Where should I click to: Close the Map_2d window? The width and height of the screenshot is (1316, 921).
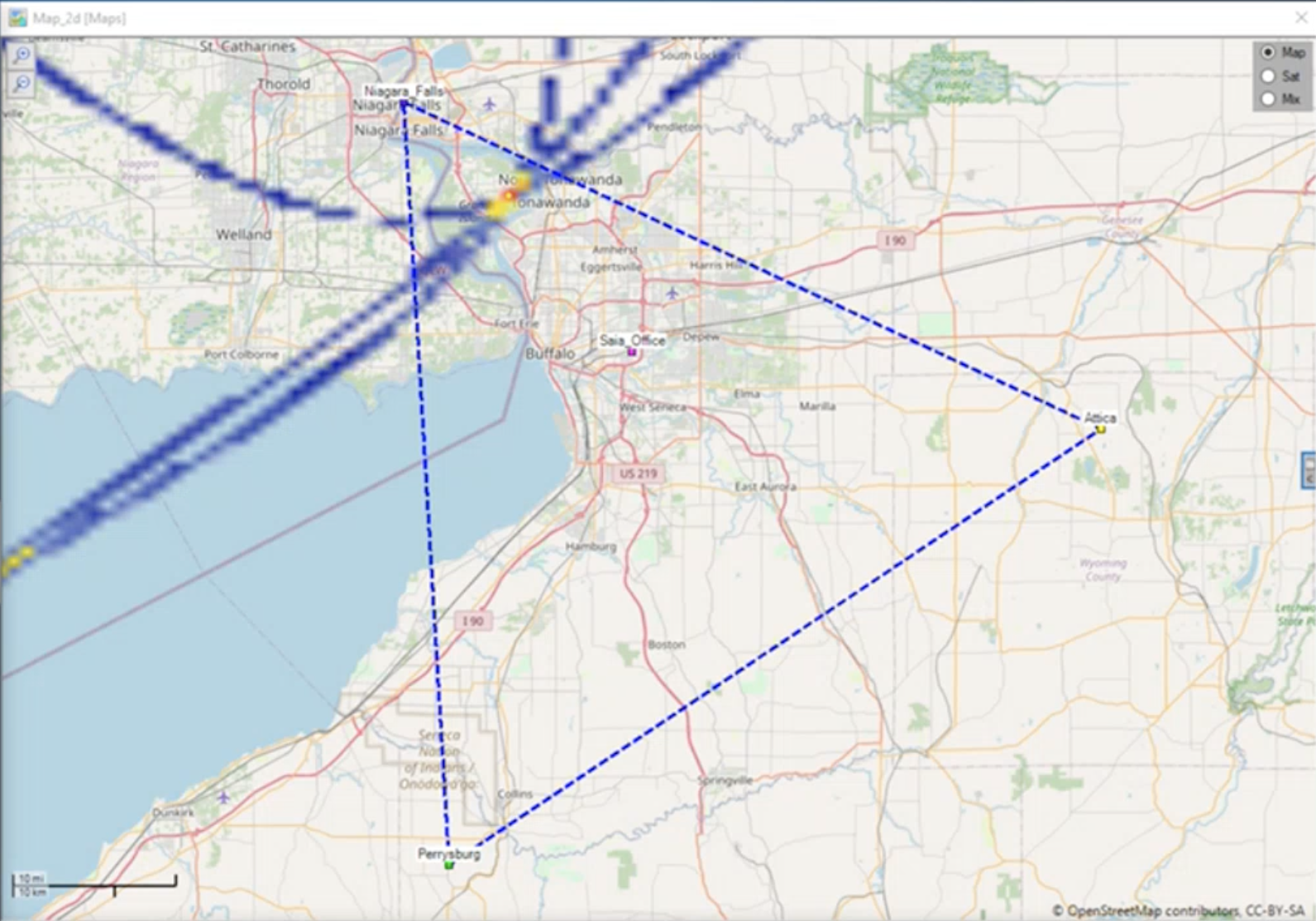1299,18
